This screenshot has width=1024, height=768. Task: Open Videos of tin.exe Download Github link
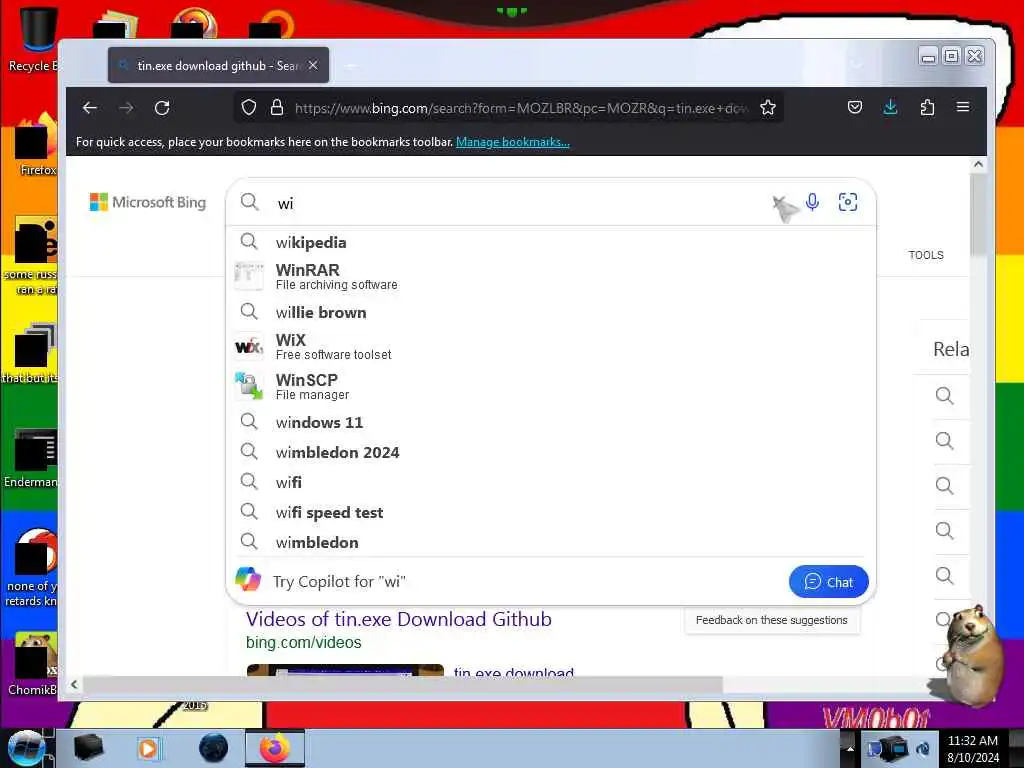pyautogui.click(x=399, y=619)
